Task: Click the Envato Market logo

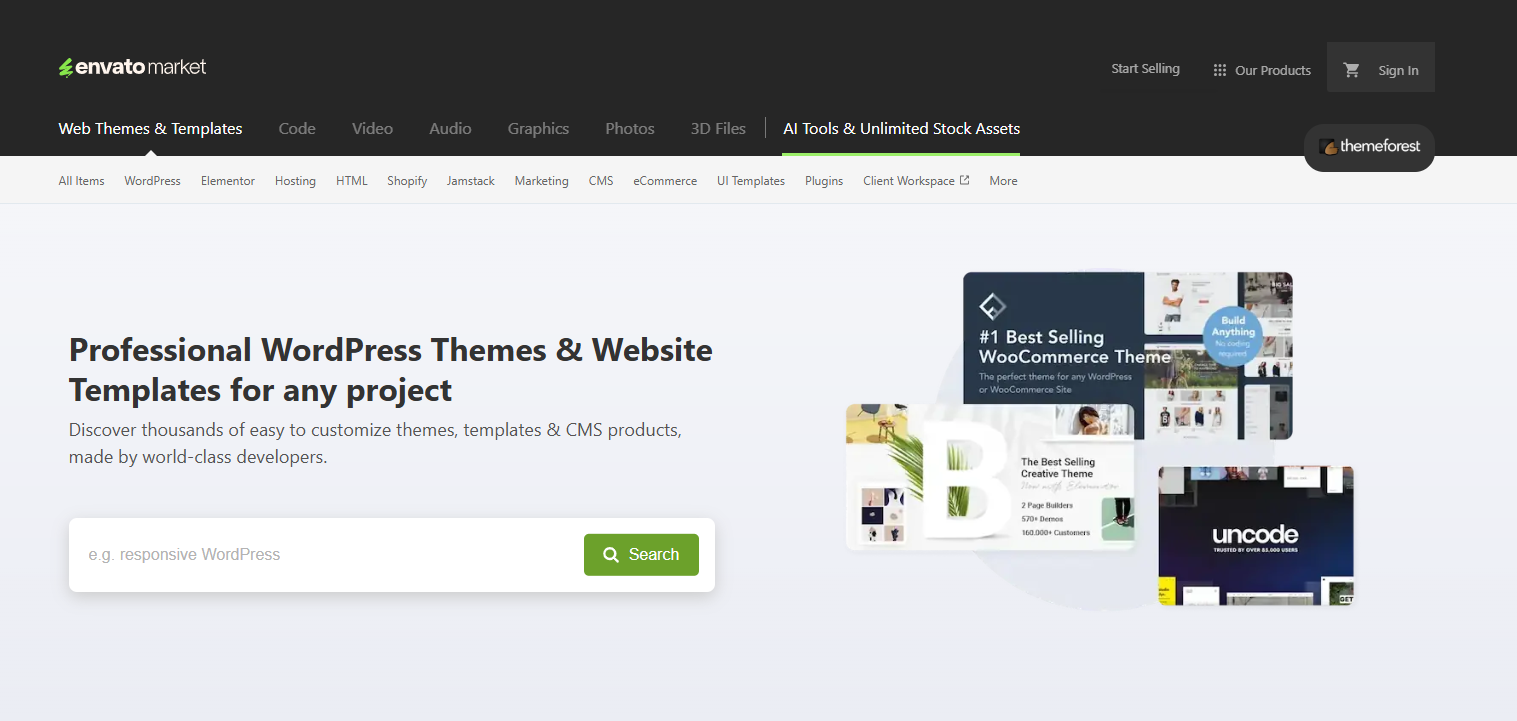Action: [132, 67]
